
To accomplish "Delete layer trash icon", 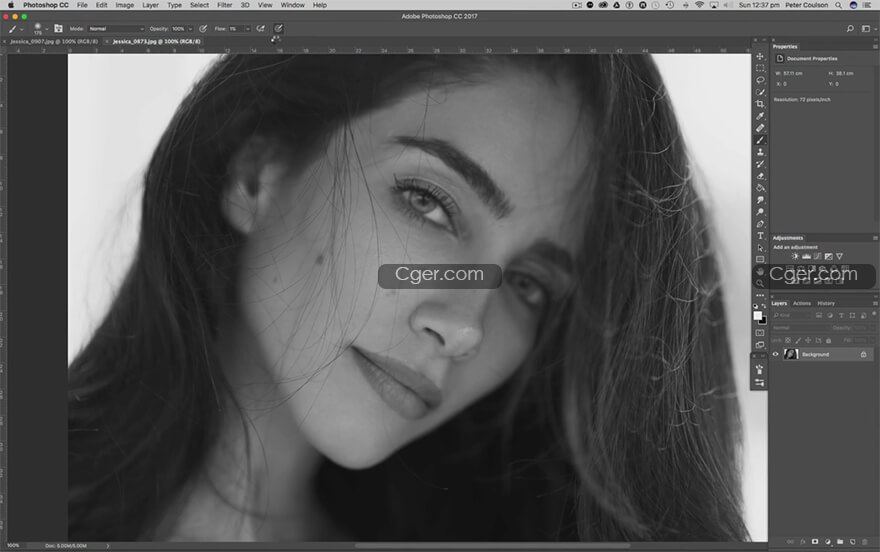I will tap(864, 542).
